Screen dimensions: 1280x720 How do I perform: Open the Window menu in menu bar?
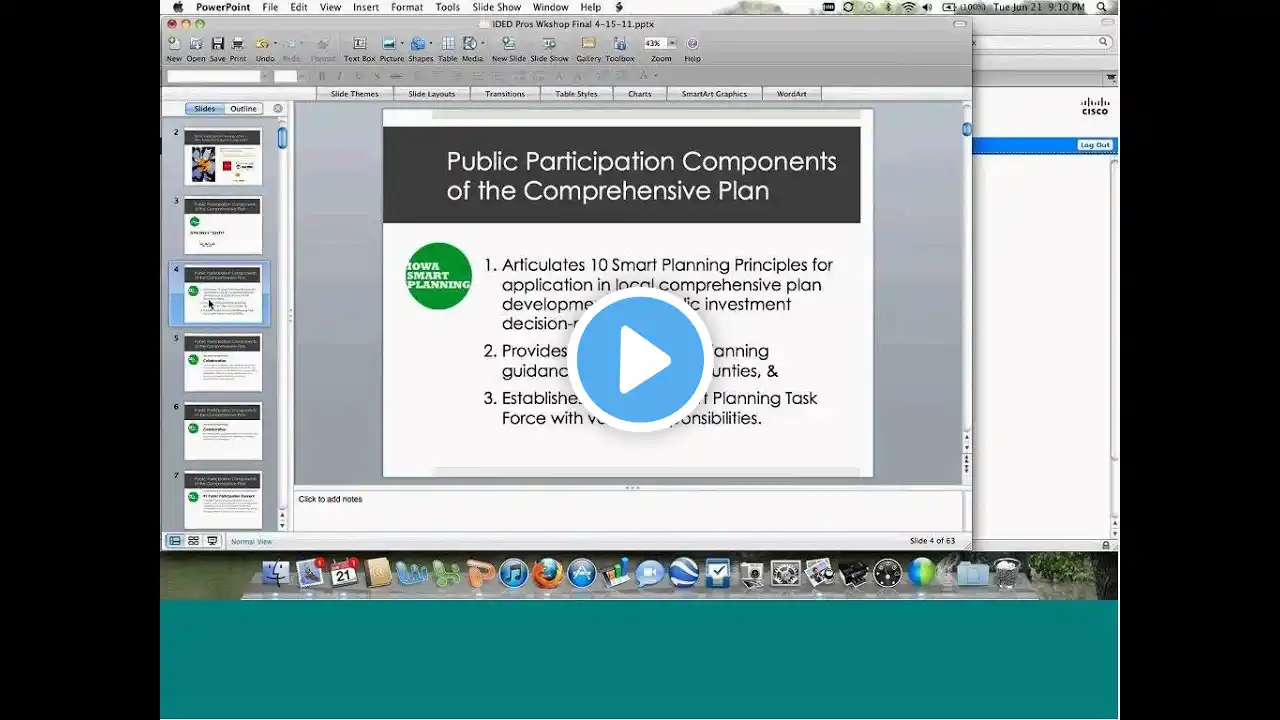tap(551, 7)
